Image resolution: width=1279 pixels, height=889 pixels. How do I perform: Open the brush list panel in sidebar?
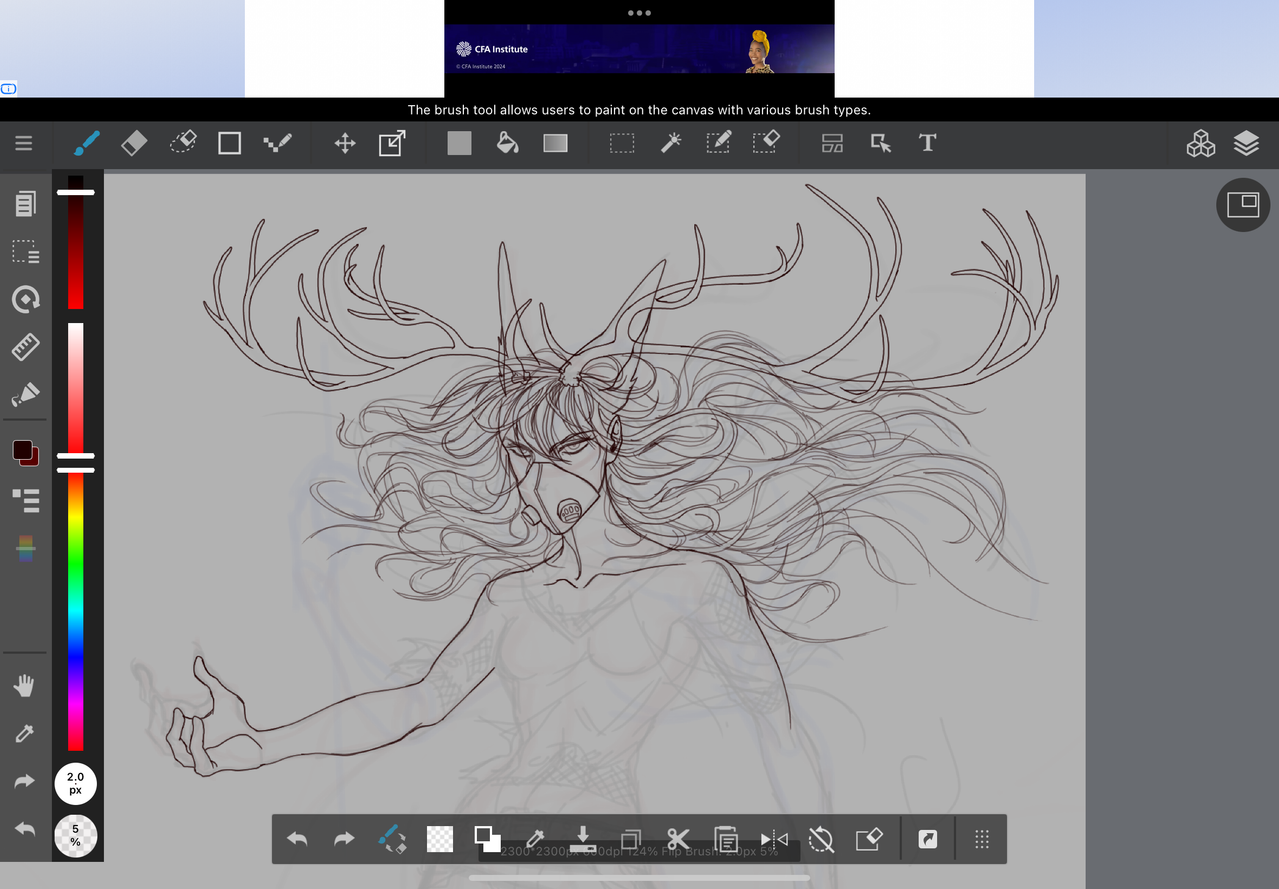pyautogui.click(x=25, y=501)
